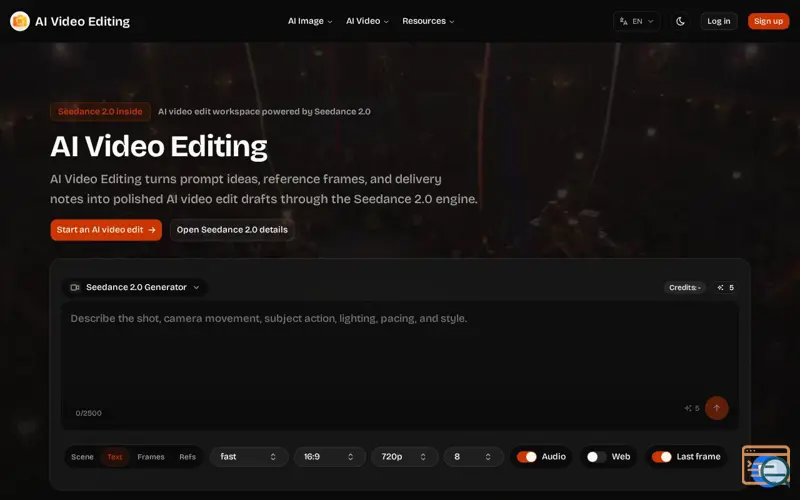Viewport: 800px width, 500px height.
Task: Click the language translate icon
Action: click(623, 21)
